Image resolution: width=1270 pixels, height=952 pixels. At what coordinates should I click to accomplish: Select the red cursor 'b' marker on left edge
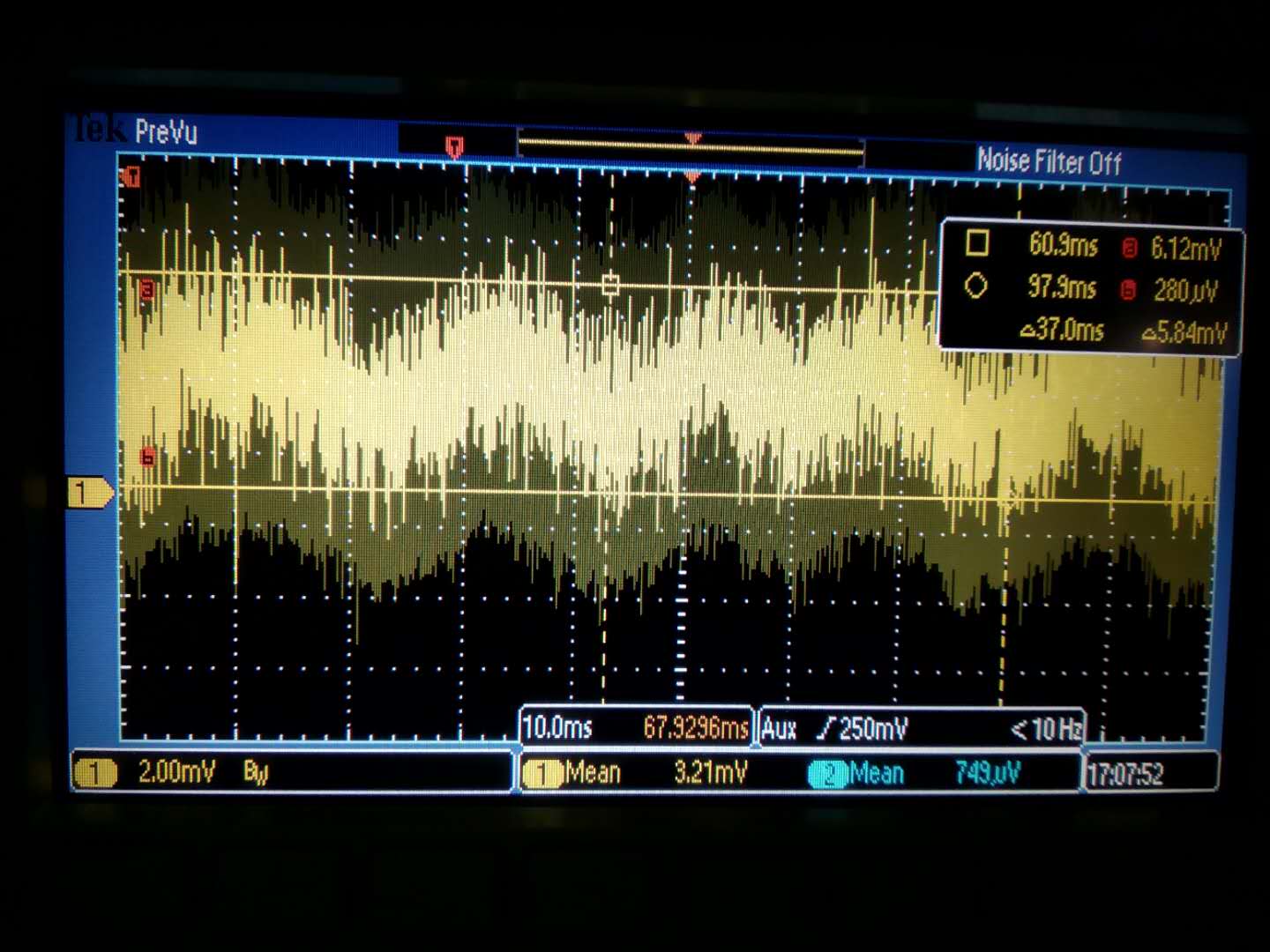147,457
